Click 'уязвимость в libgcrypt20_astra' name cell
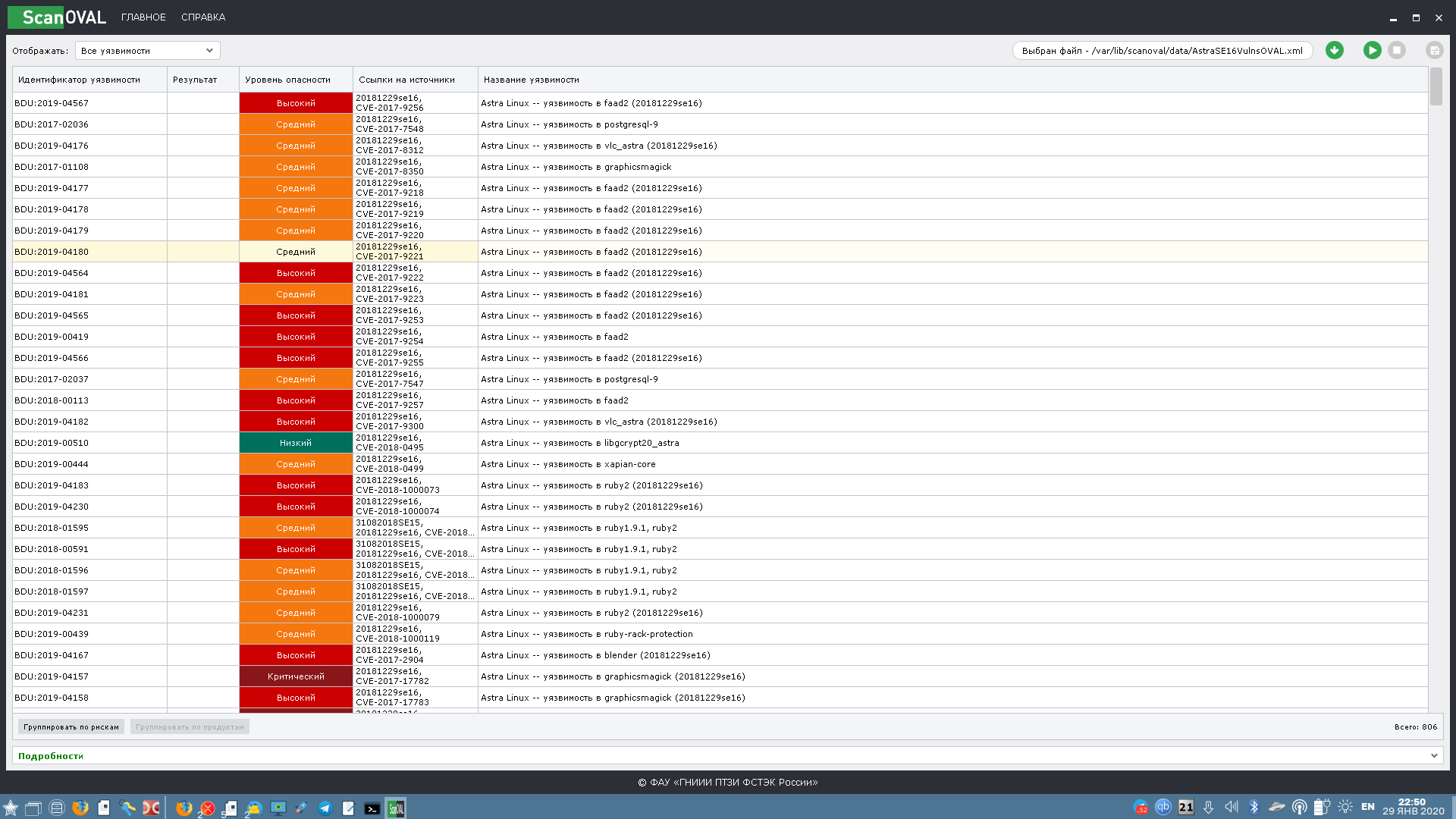Screen dimensions: 1456x819 (x=952, y=443)
